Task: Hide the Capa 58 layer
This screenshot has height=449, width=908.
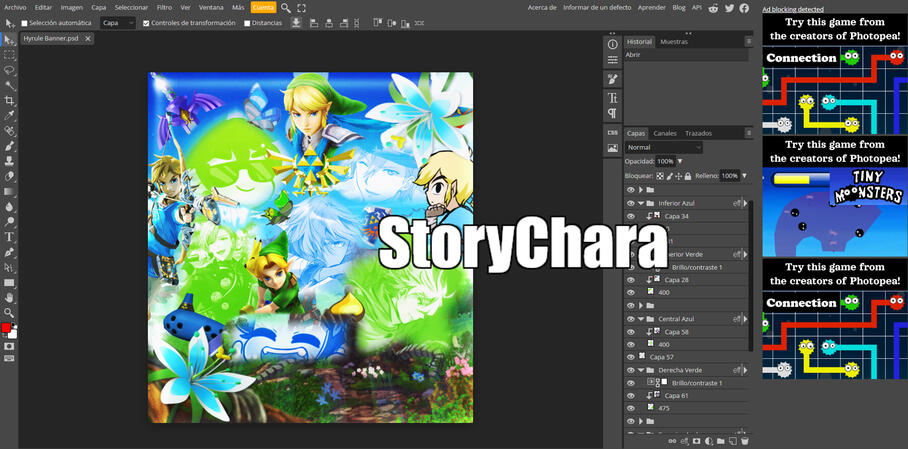Action: 630,331
